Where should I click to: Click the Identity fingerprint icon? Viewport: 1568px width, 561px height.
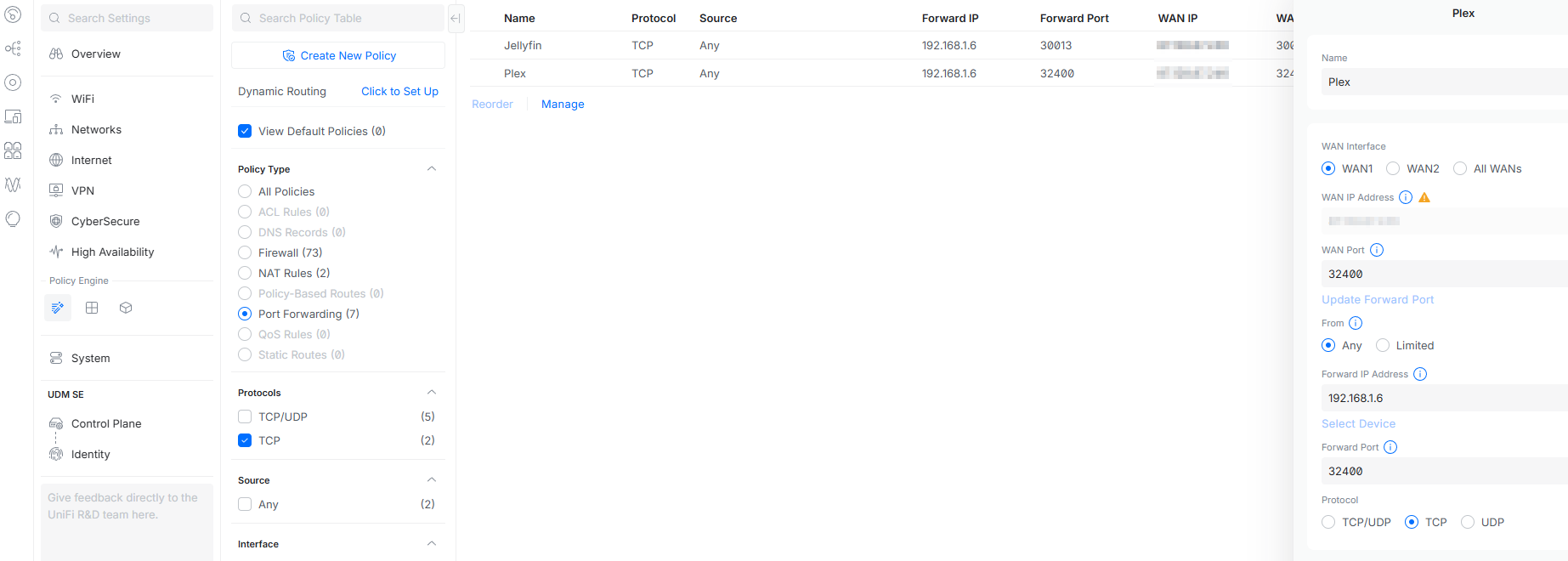[56, 454]
